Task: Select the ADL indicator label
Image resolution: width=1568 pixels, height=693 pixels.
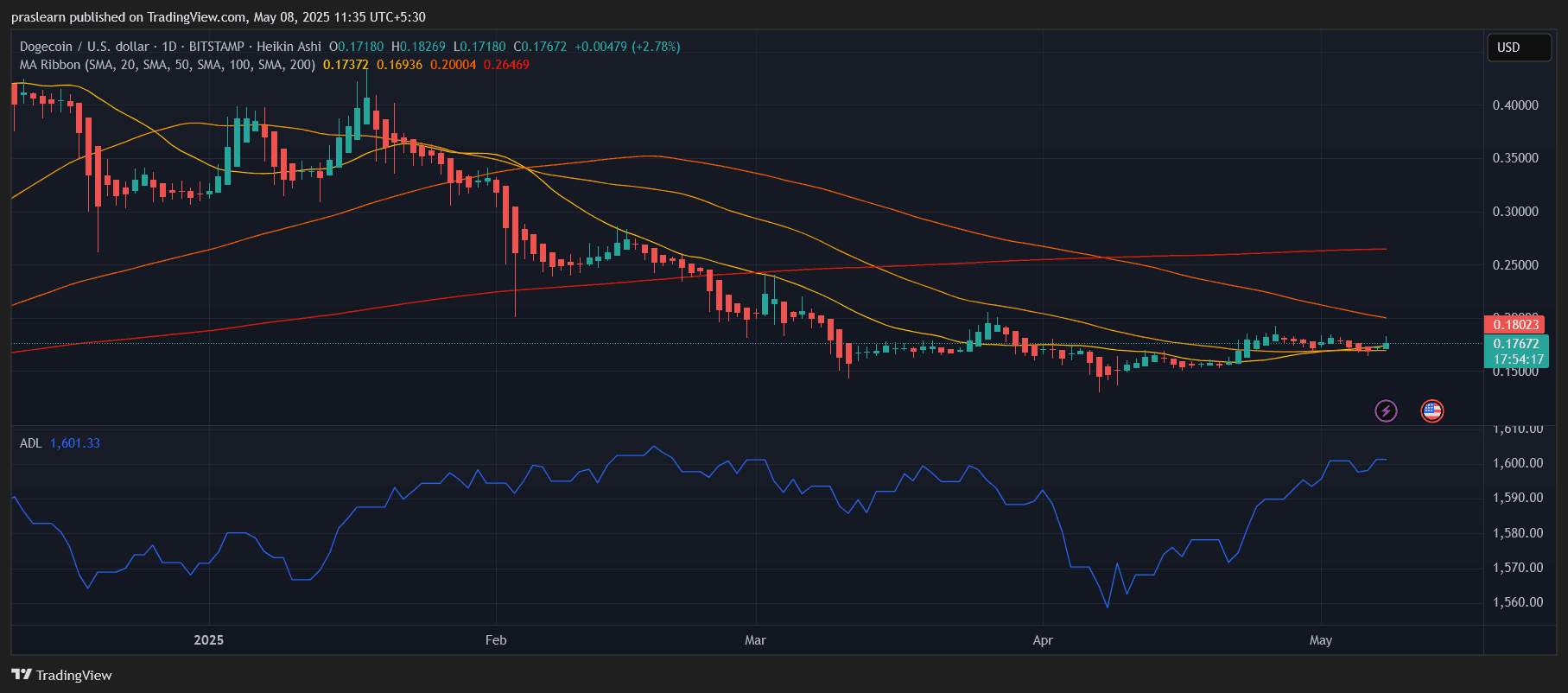Action: 30,443
